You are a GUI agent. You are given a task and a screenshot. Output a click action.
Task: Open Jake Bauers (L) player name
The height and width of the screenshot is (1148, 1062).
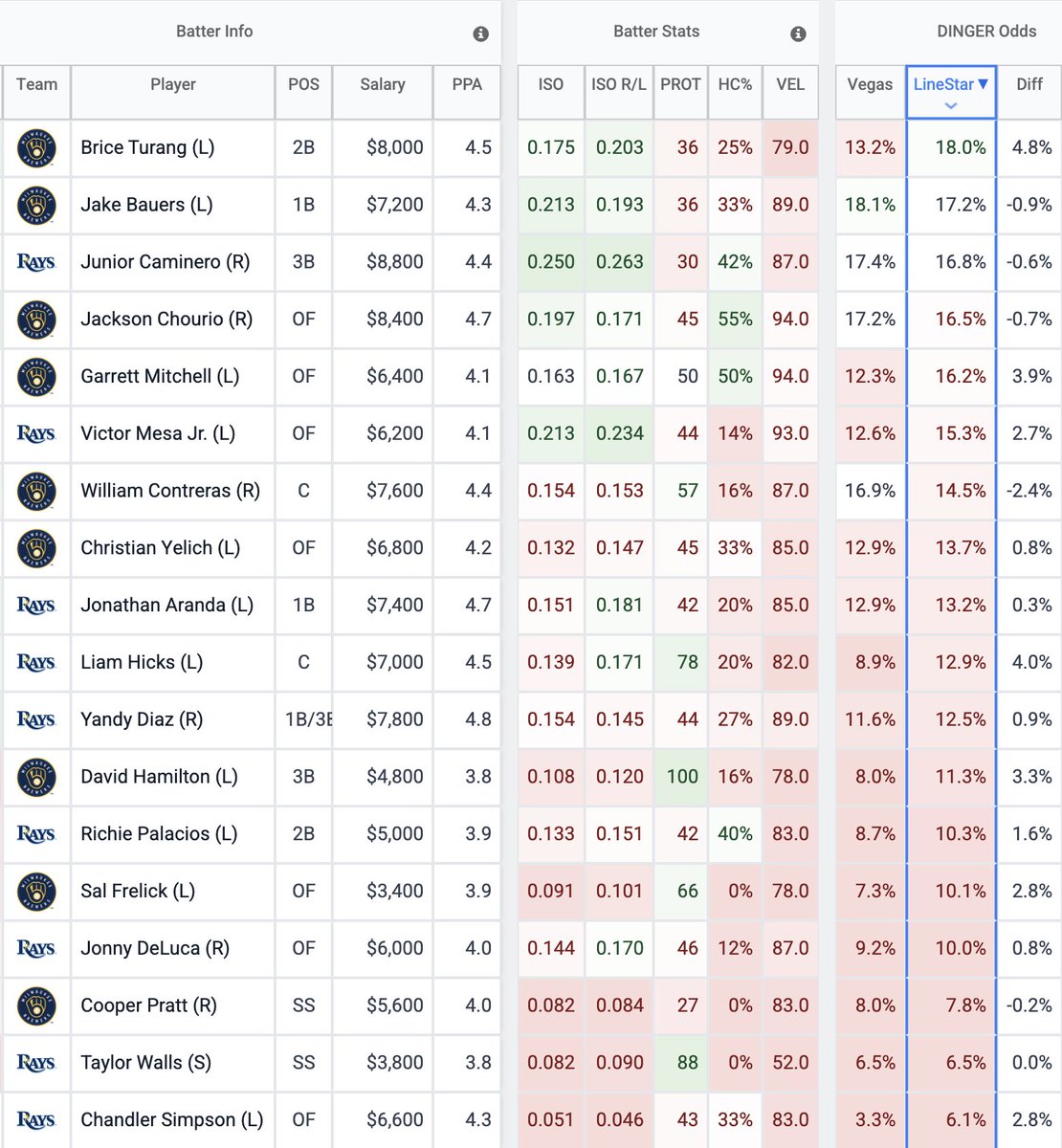point(146,205)
